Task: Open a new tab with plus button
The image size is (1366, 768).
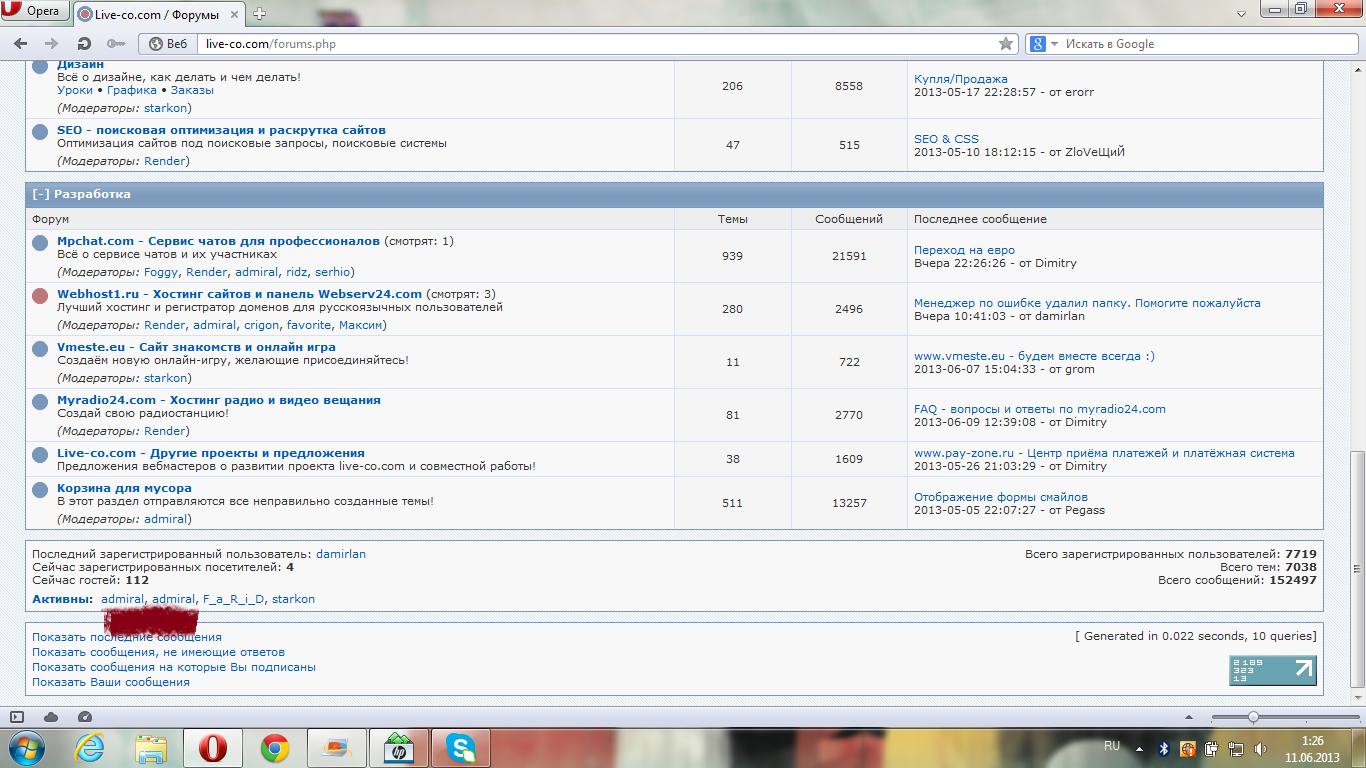Action: [260, 14]
